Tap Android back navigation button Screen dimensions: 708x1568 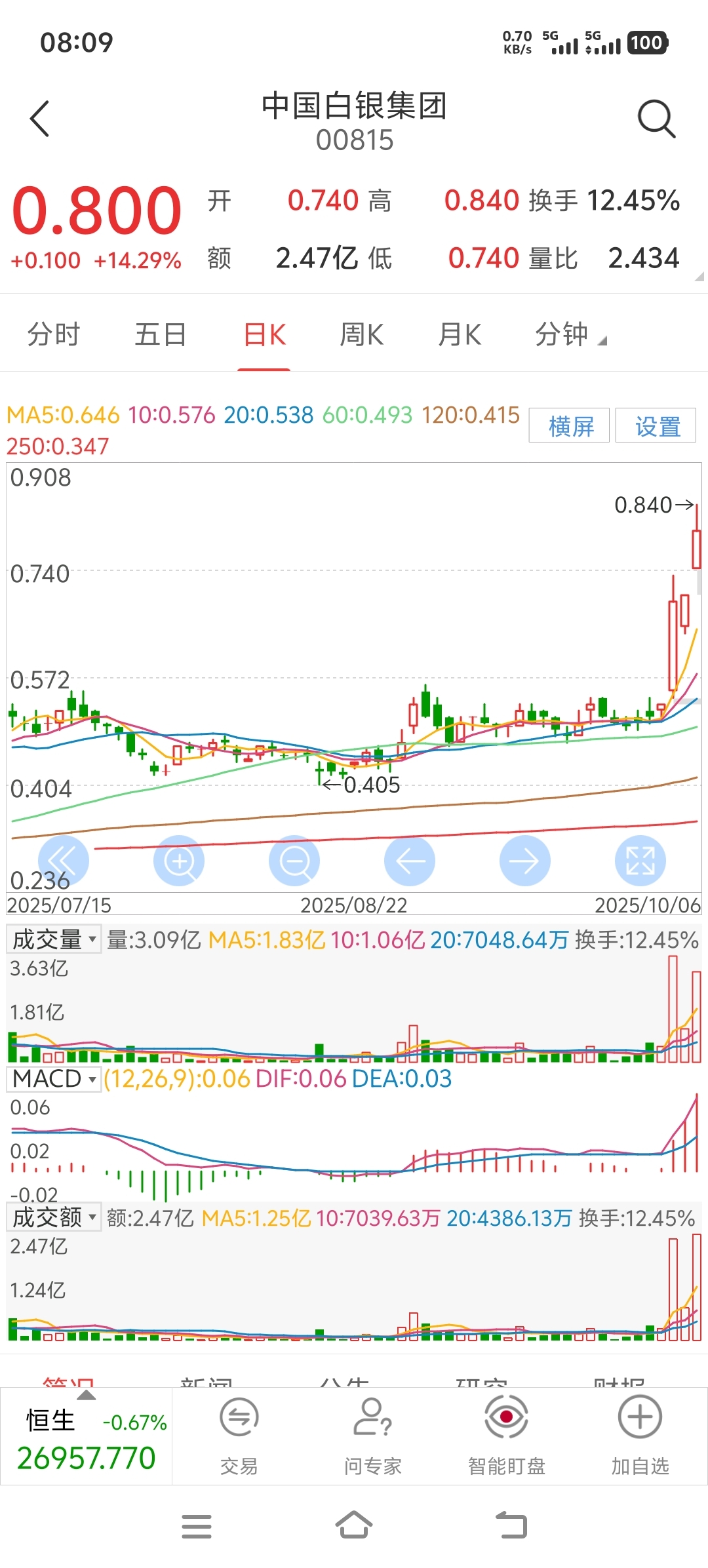pyautogui.click(x=511, y=1525)
